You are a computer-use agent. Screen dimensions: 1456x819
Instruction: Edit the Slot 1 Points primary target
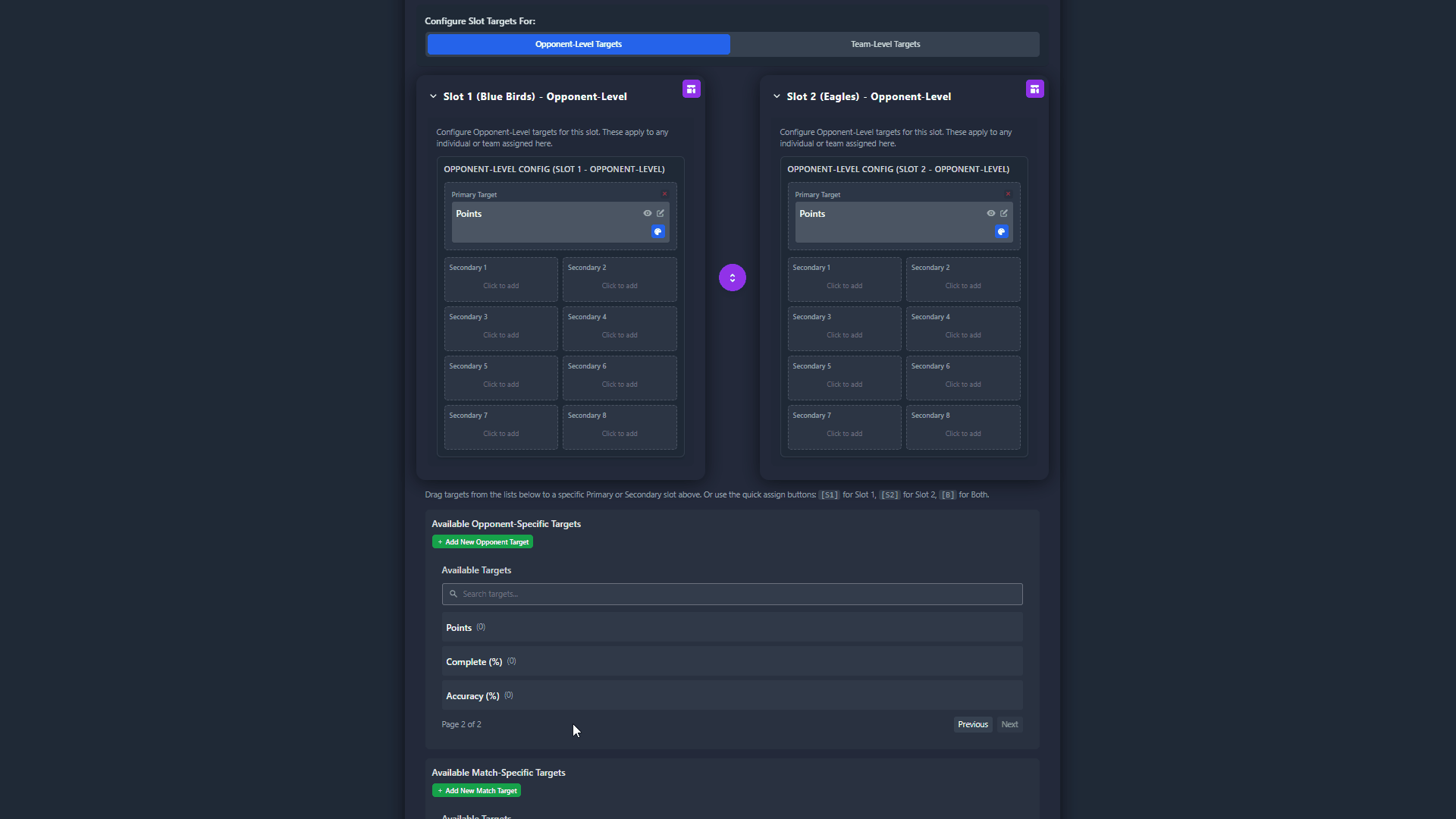(661, 213)
